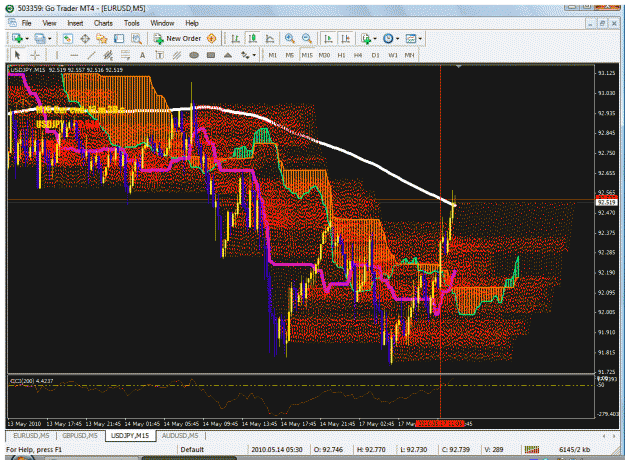Image resolution: width=625 pixels, height=460 pixels.
Task: Set timeframe to D1
Action: (375, 55)
